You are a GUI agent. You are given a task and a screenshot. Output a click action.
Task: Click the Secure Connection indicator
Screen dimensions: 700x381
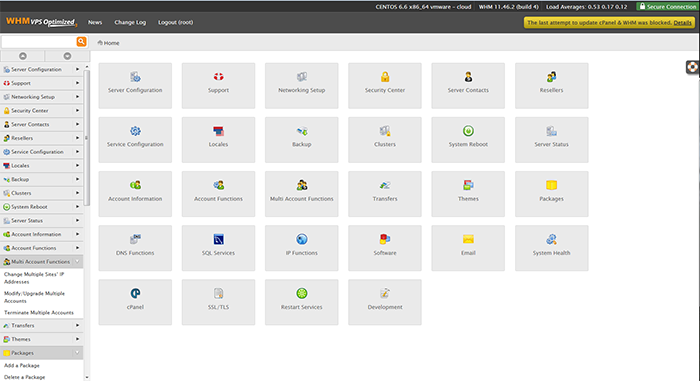(x=667, y=7)
